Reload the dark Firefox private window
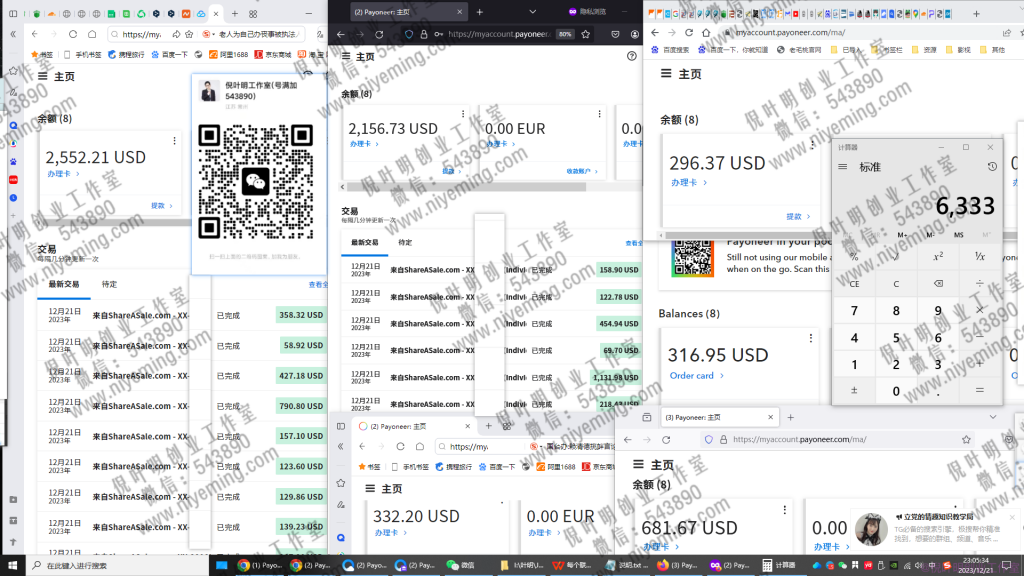The width and height of the screenshot is (1024, 576). click(379, 34)
